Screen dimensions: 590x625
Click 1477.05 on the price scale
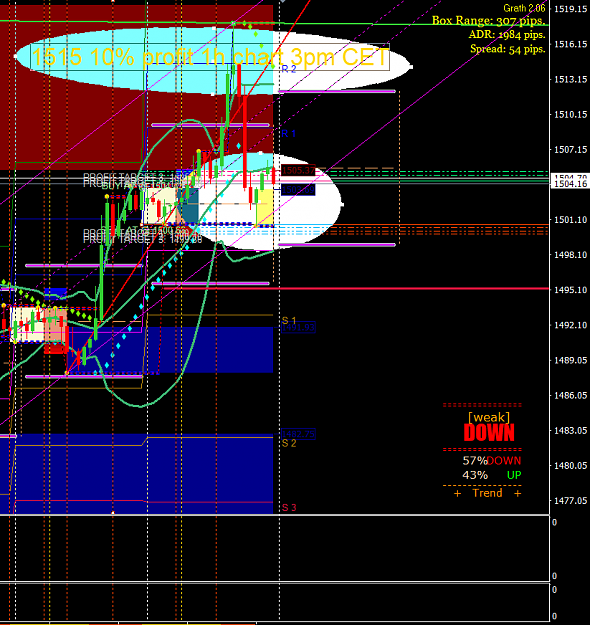[570, 501]
